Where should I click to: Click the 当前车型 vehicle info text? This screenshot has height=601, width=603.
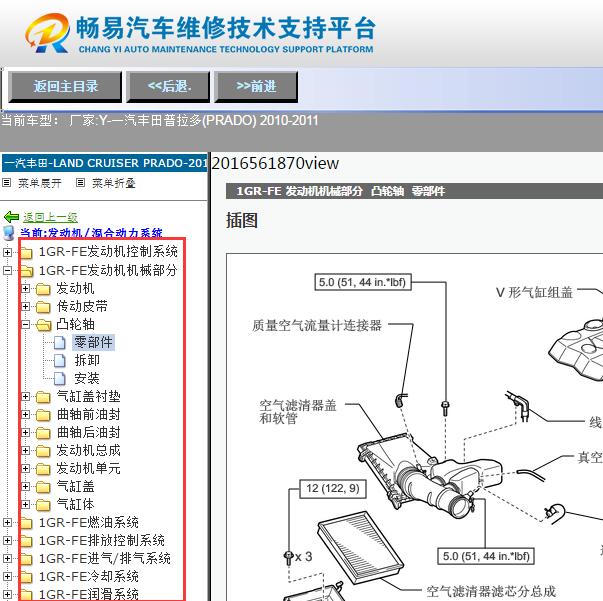(x=160, y=121)
